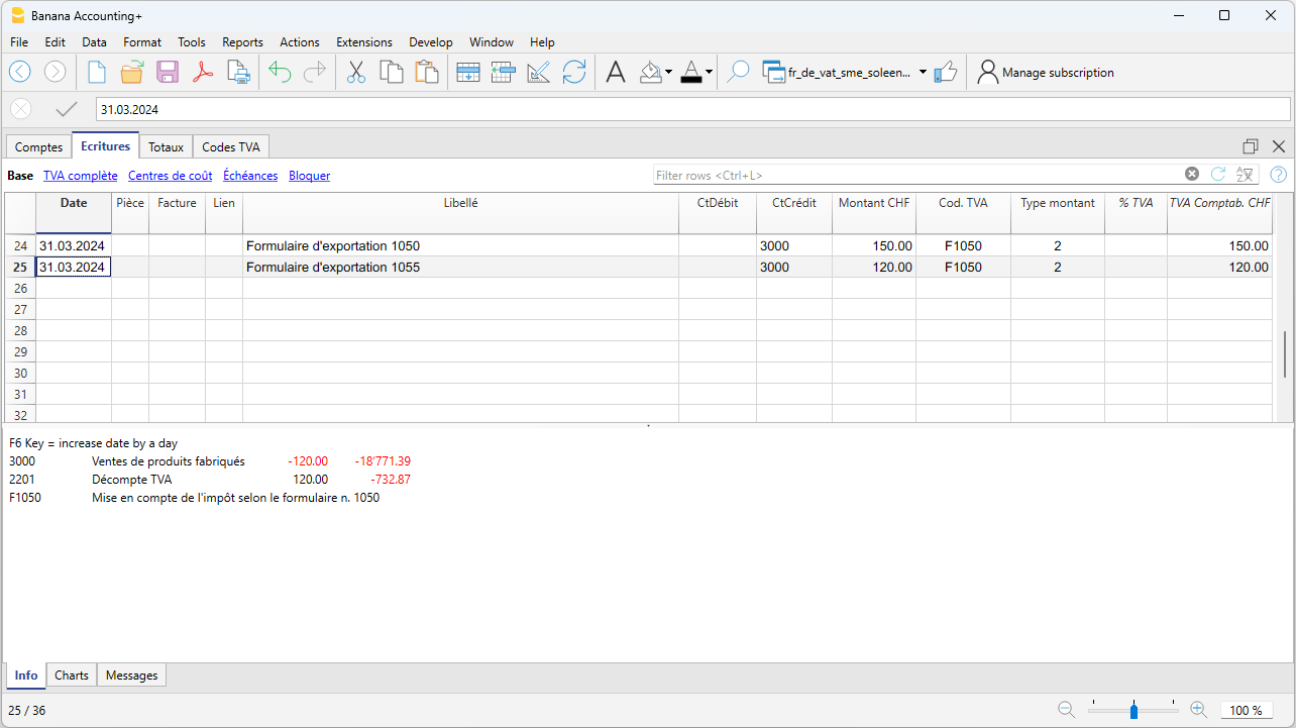Open the Reports menu
The height and width of the screenshot is (728, 1296).
click(242, 42)
